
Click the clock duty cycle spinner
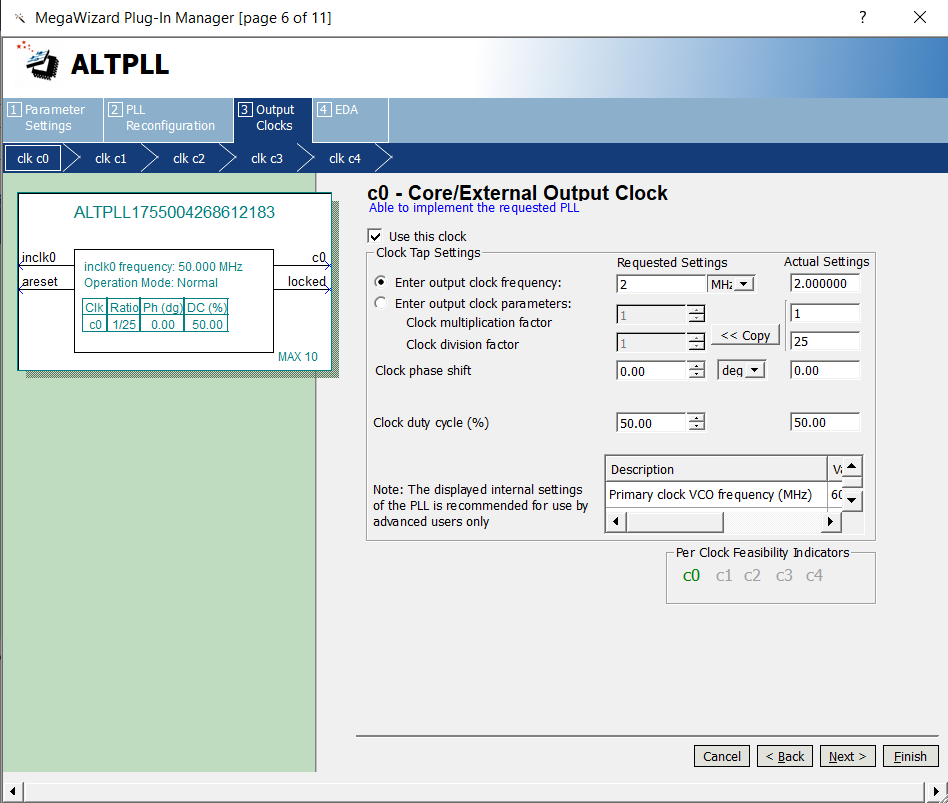[696, 422]
